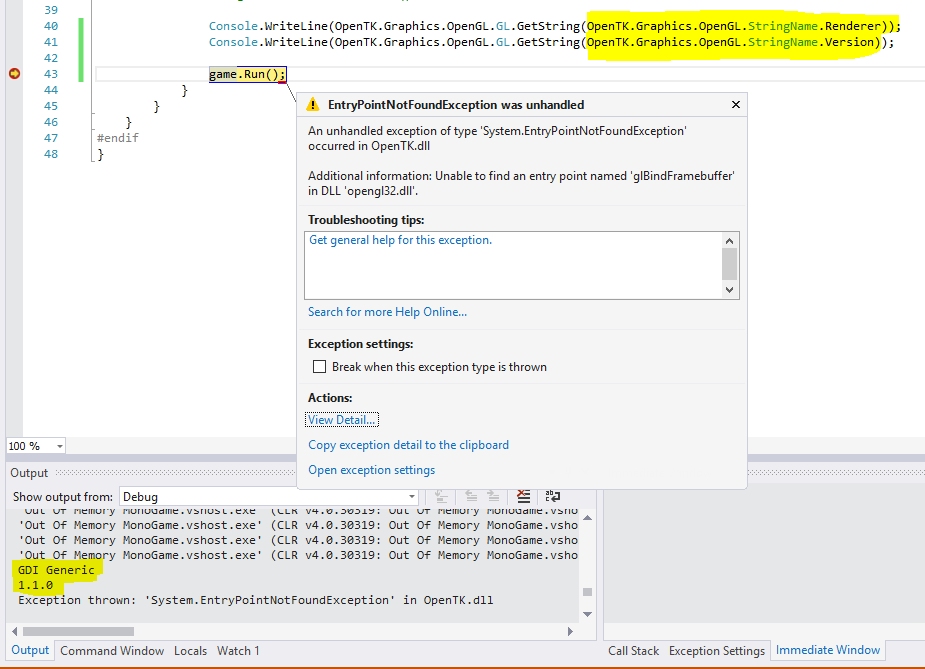
Task: Close the EntryPointNotFoundException popup
Action: tap(736, 104)
